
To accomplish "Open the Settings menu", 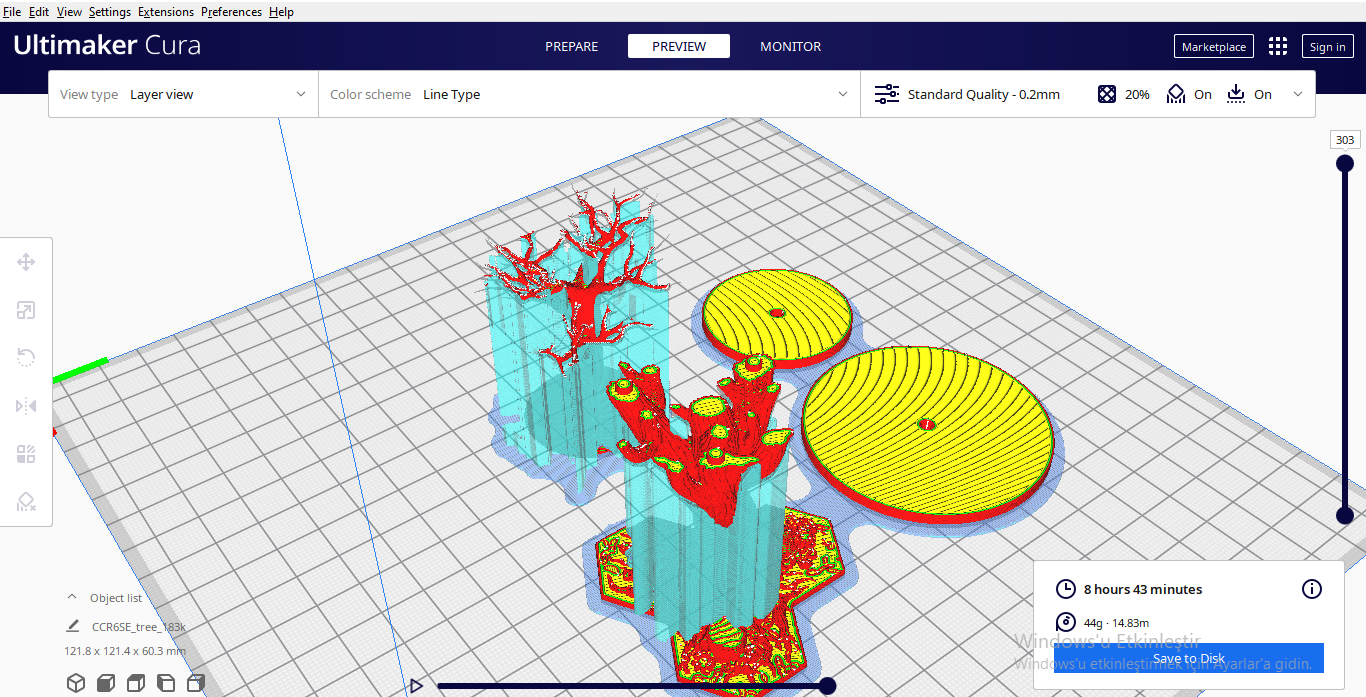I will pos(110,11).
